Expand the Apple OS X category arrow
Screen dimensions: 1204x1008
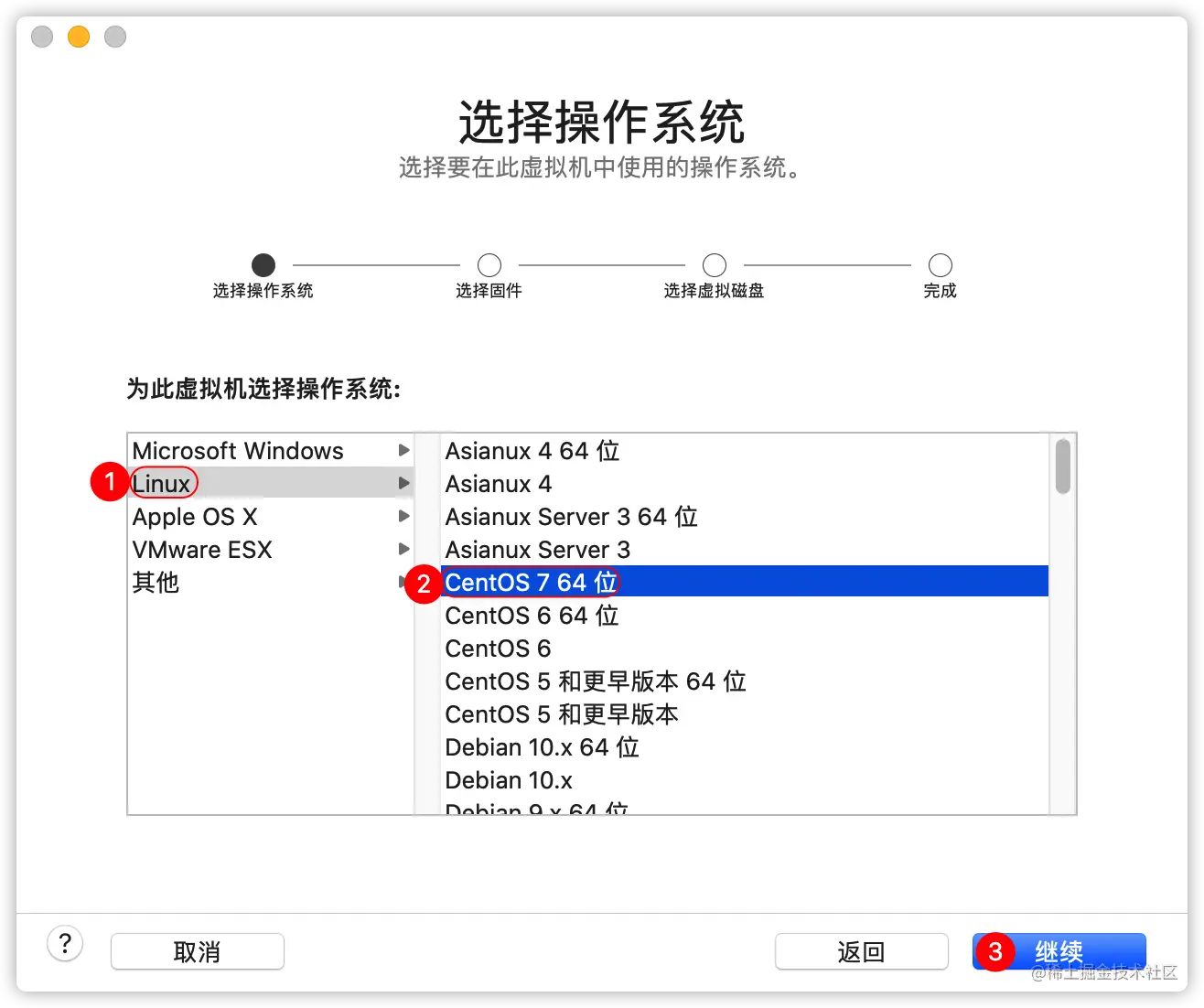pyautogui.click(x=403, y=516)
